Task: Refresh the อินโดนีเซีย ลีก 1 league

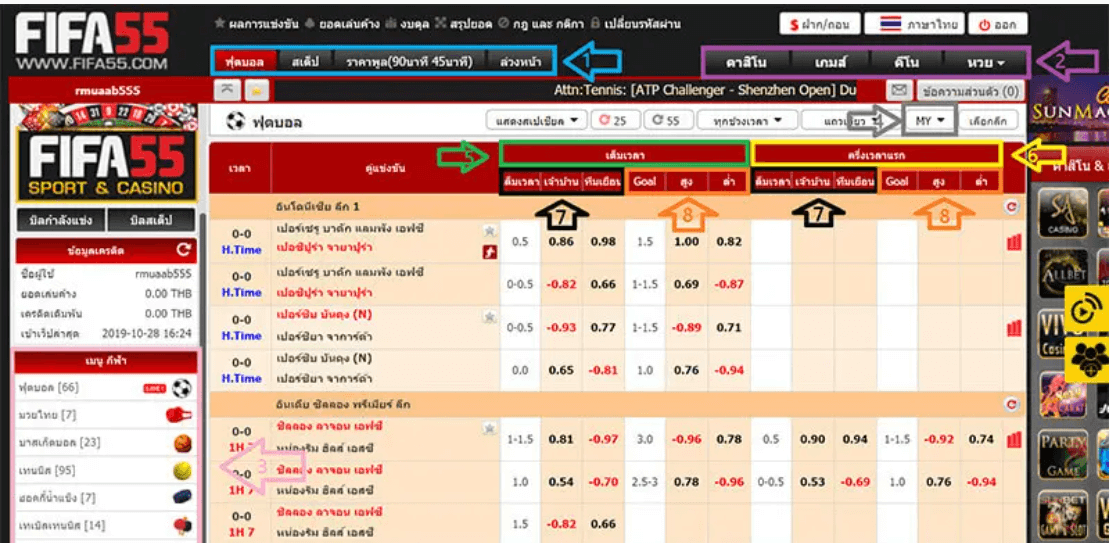Action: (x=1012, y=206)
